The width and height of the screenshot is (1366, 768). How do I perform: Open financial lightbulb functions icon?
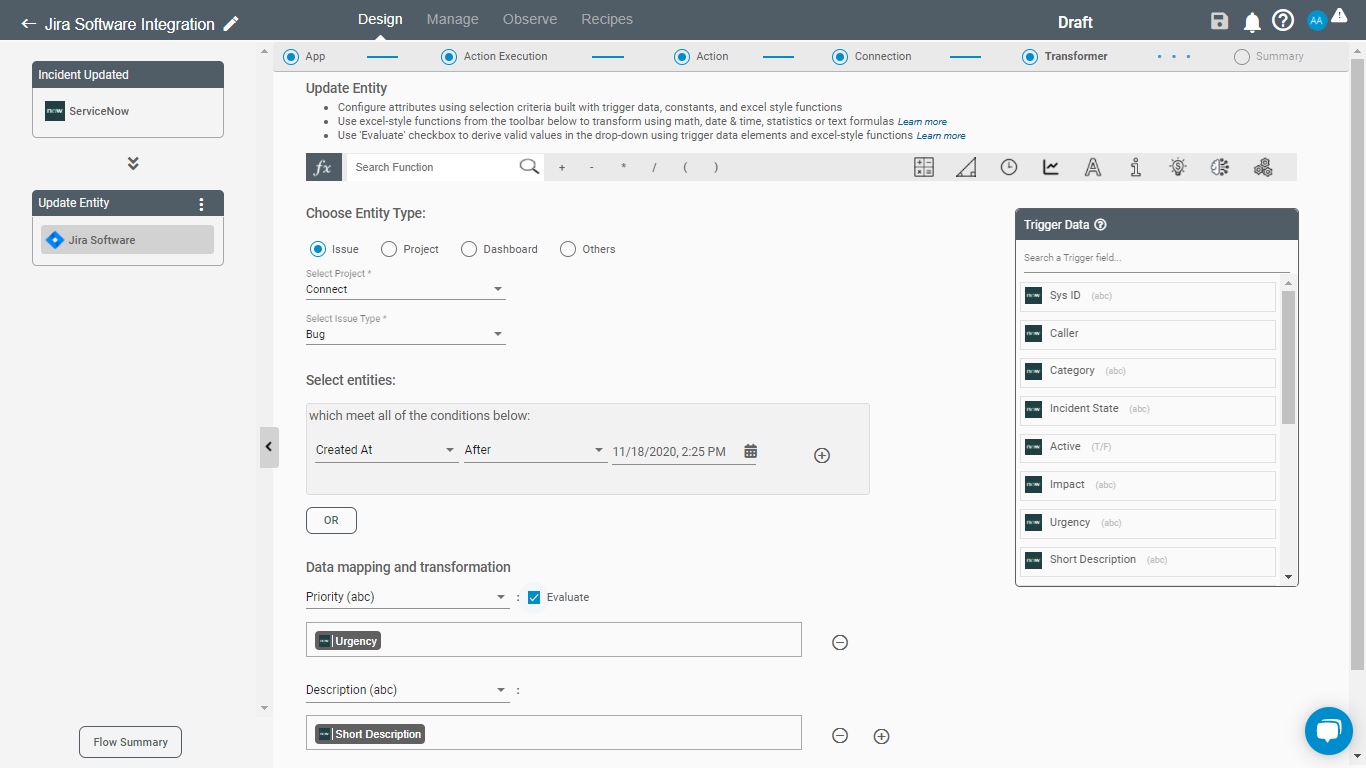(1178, 167)
